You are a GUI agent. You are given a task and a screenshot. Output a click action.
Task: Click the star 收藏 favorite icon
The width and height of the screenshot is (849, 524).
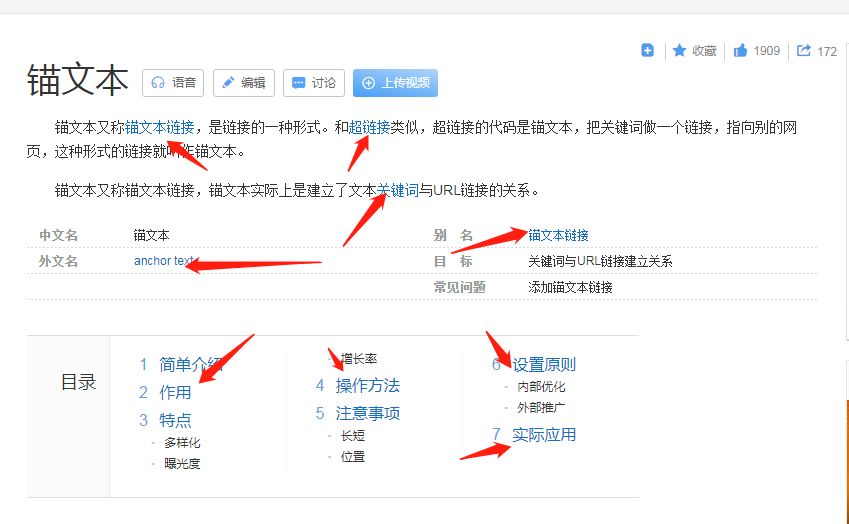pyautogui.click(x=680, y=51)
